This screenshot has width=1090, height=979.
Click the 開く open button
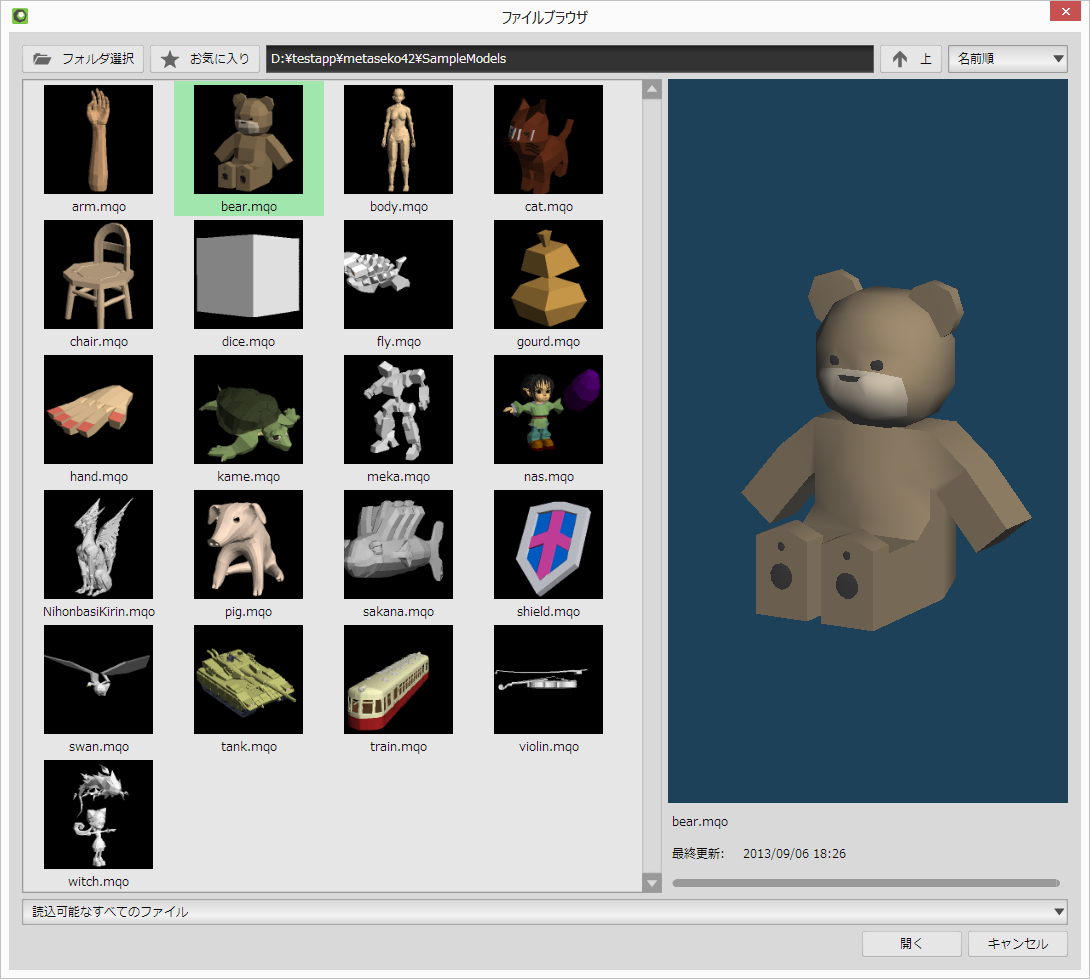911,944
